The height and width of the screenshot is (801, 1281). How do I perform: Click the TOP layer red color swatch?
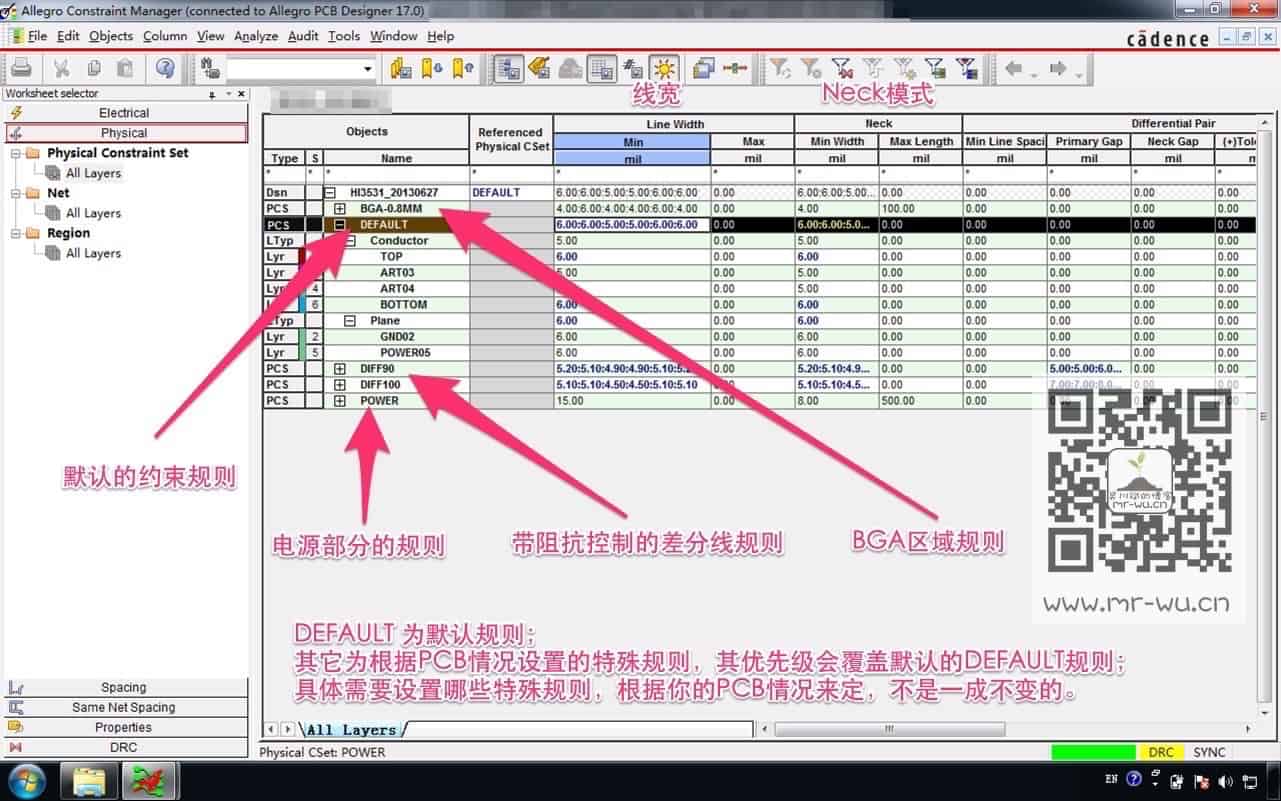click(302, 257)
